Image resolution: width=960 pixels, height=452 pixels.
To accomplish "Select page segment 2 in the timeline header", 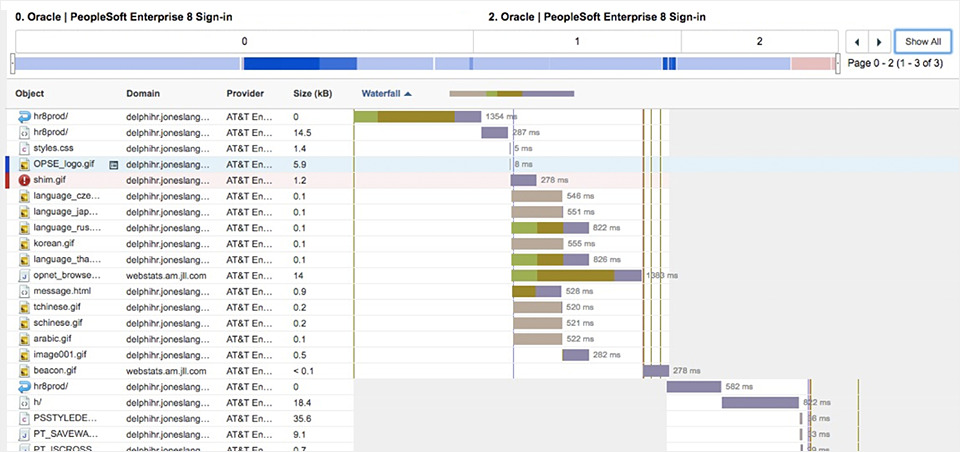I will [759, 42].
